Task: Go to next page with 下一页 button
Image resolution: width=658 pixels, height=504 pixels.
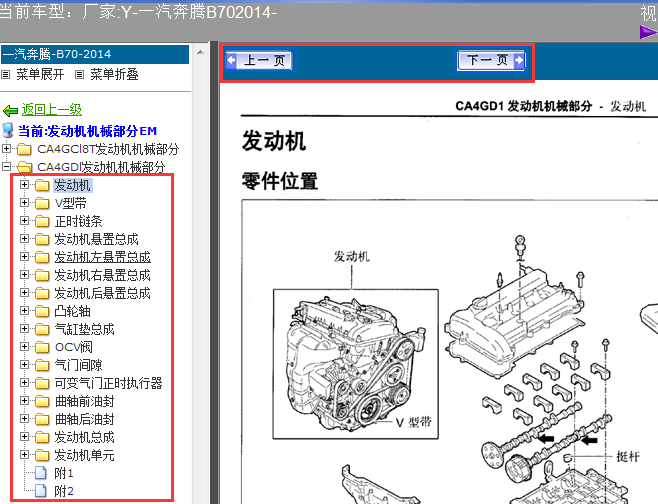Action: coord(491,60)
